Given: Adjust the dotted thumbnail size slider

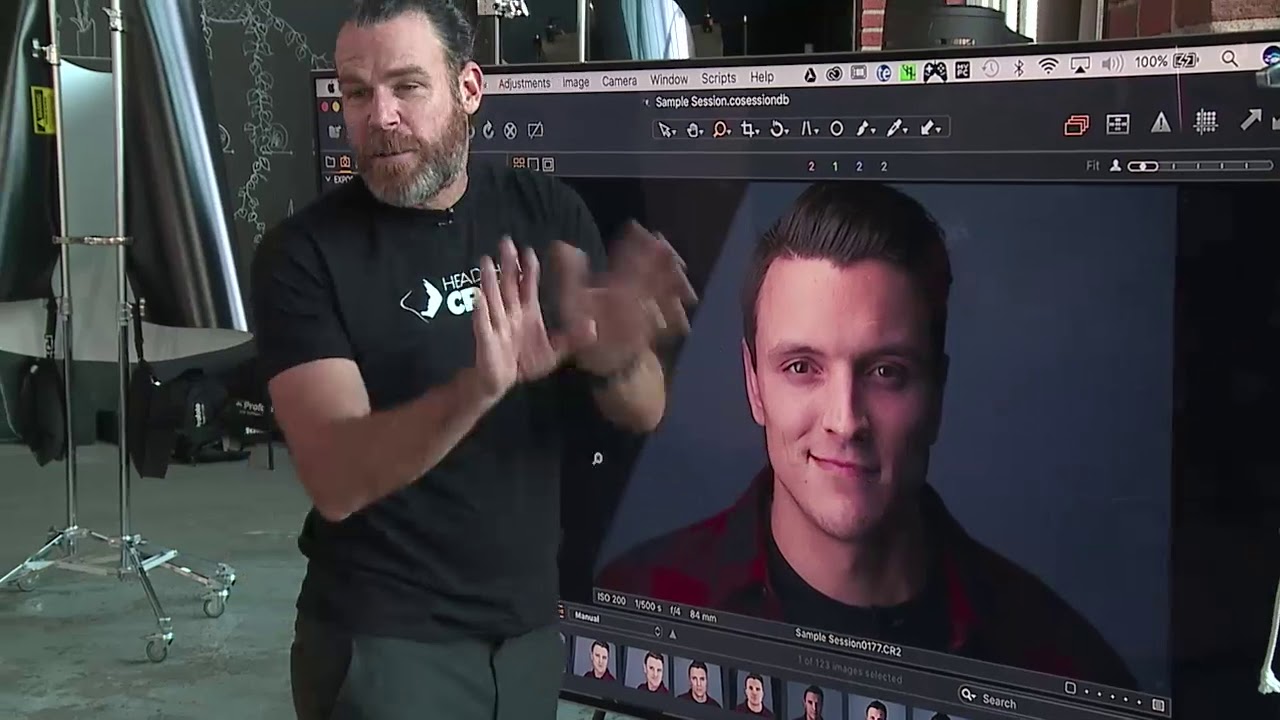Looking at the screenshot, I should point(1112,697).
